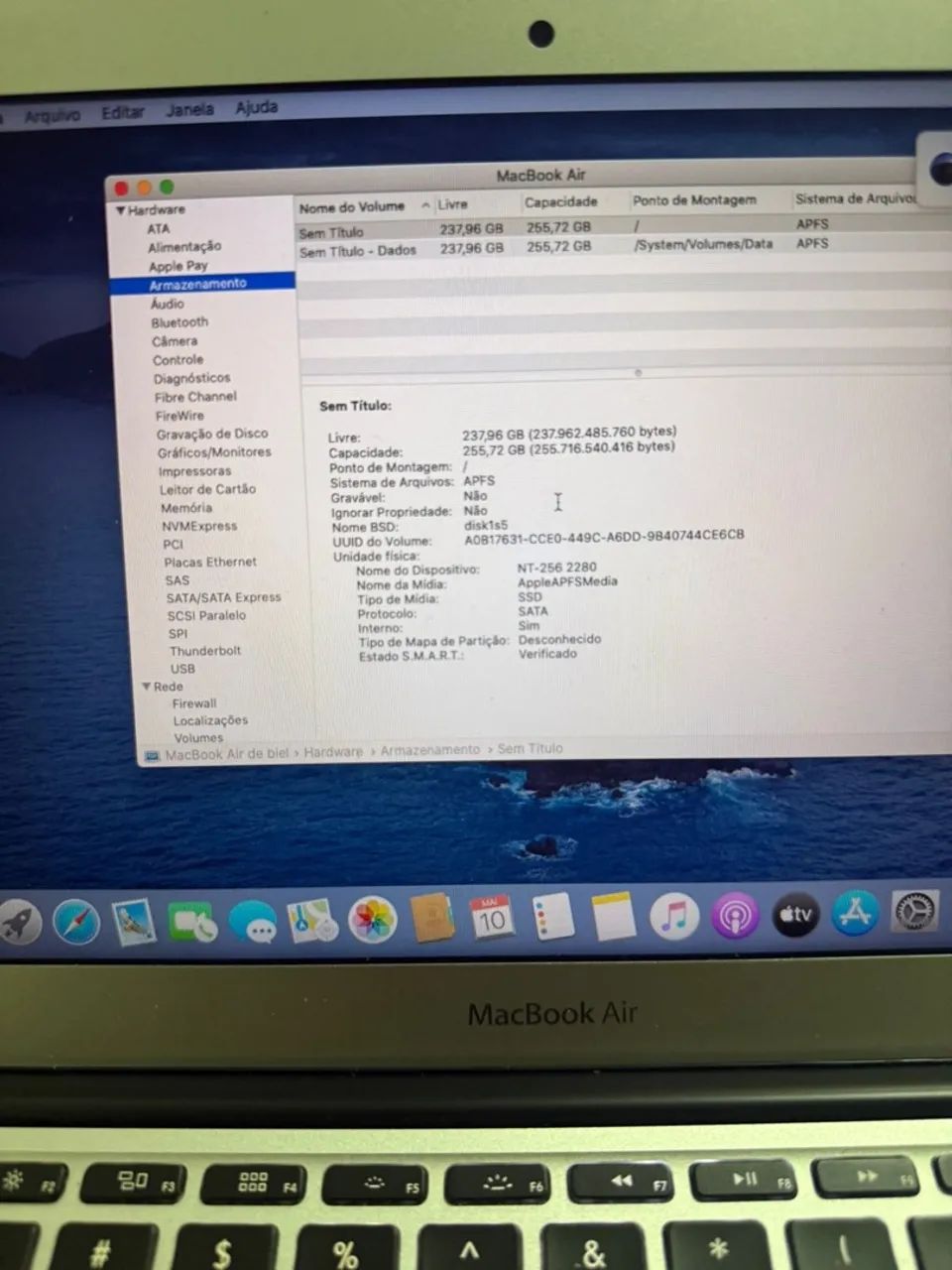Open FaceTime from the Dock
Viewport: 952px width, 1270px height.
[193, 923]
